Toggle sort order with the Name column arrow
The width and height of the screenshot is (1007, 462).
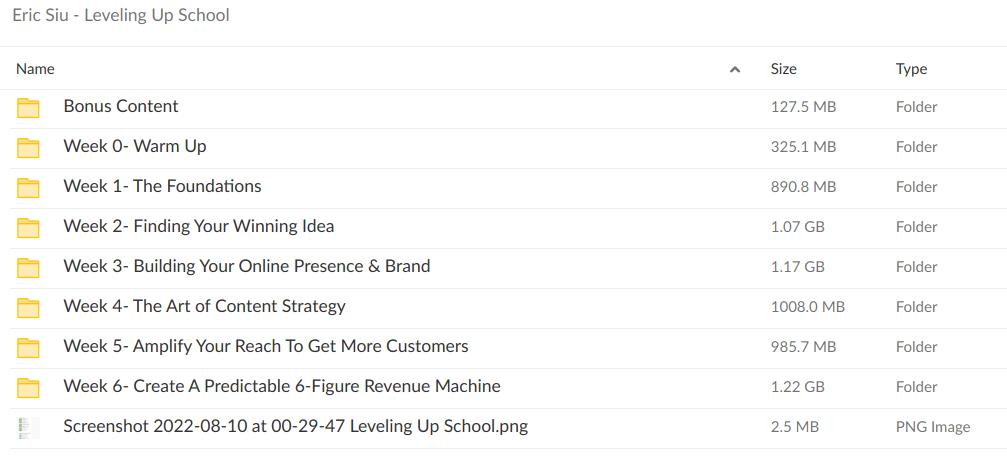point(735,70)
